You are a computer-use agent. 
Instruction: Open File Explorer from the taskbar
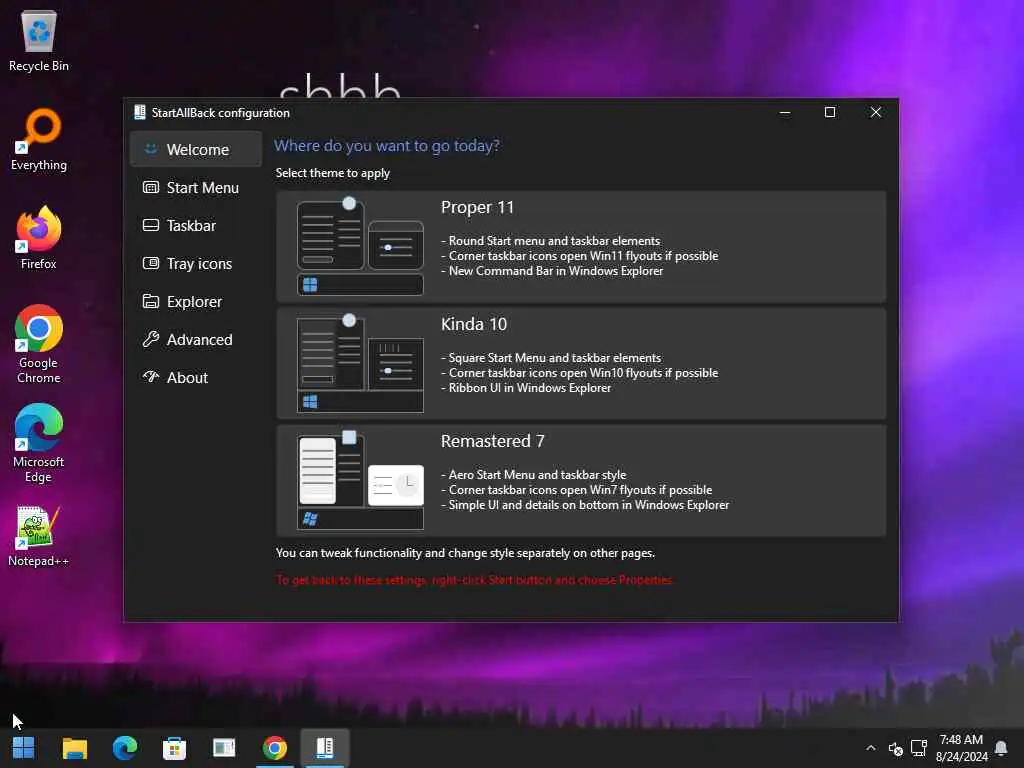74,748
